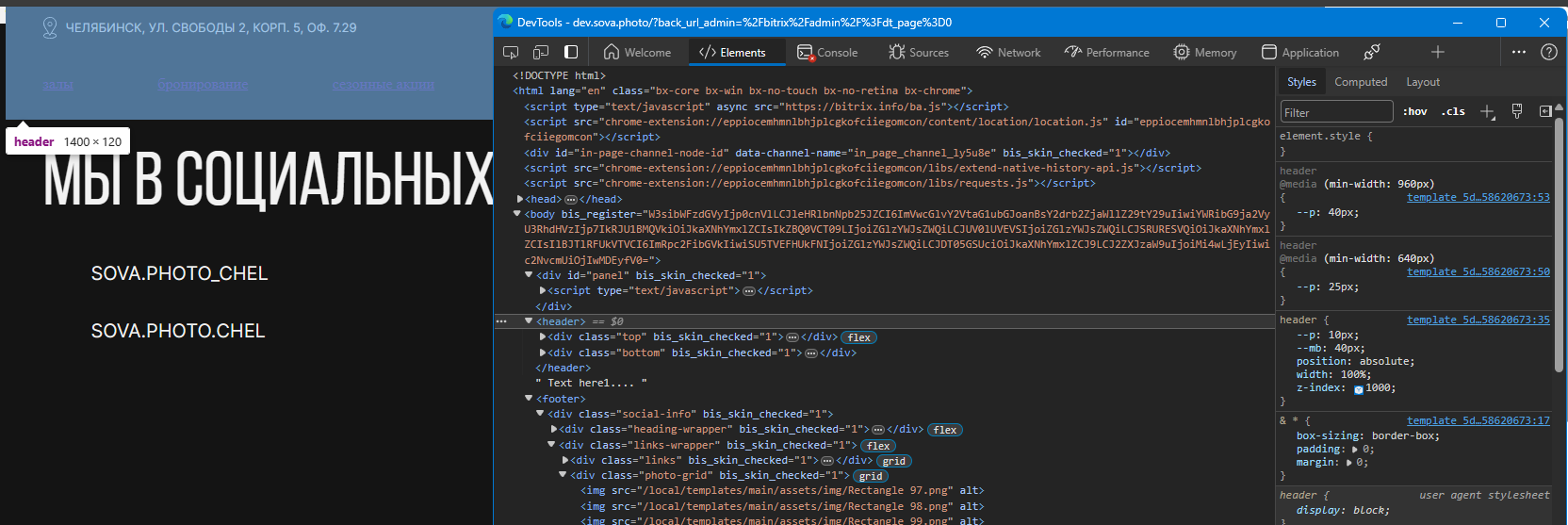Click the ellipsis inside heading-wrapper div
This screenshot has width=1568, height=525.
click(878, 430)
